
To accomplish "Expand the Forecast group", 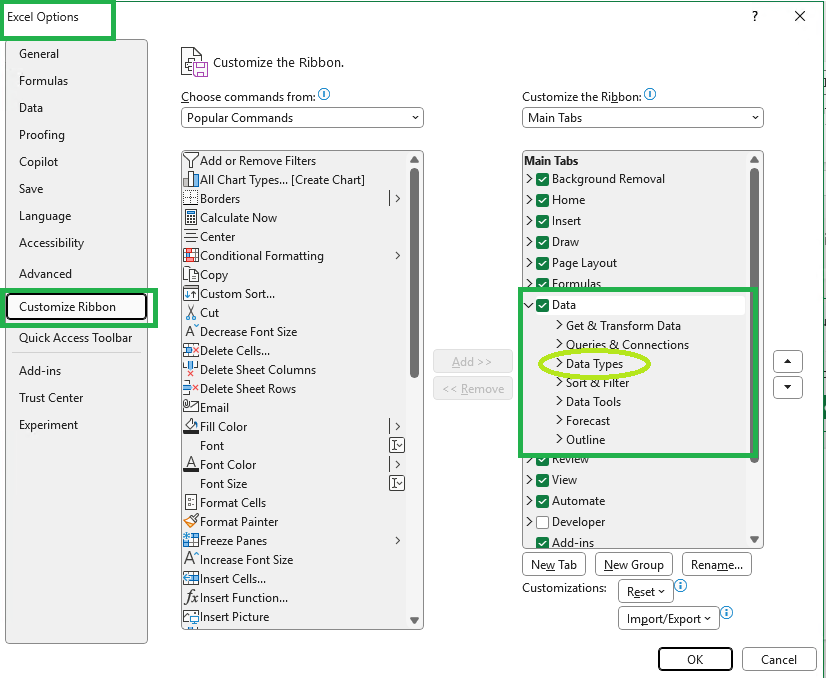I will pyautogui.click(x=560, y=420).
